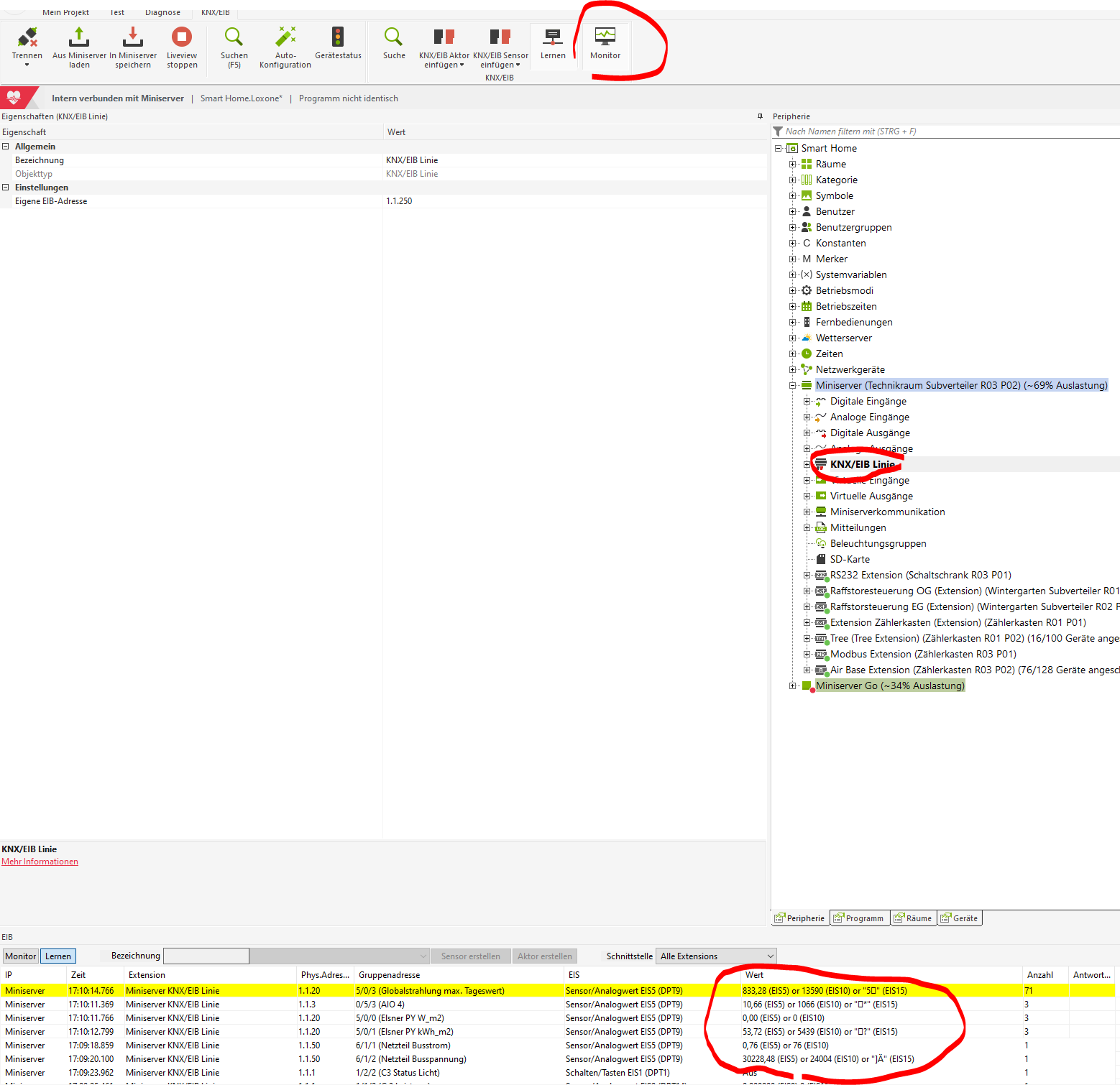This screenshot has height=1085, width=1120.
Task: Select Wetterserver in the tree
Action: click(x=844, y=338)
